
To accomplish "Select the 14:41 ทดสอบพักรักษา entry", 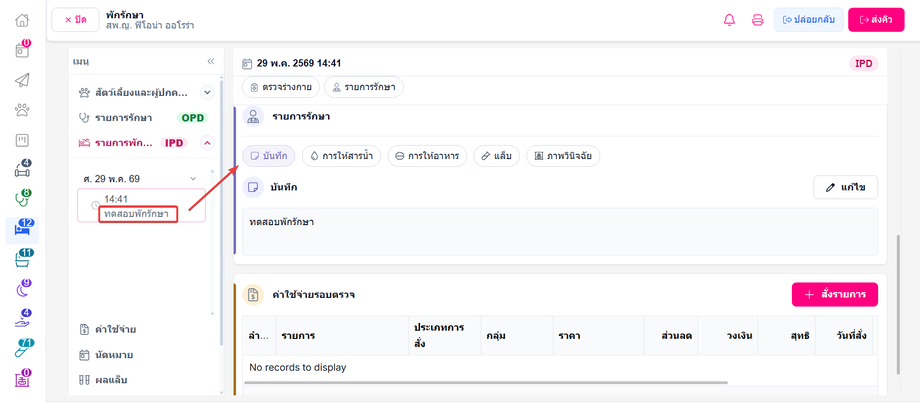I will click(x=141, y=205).
